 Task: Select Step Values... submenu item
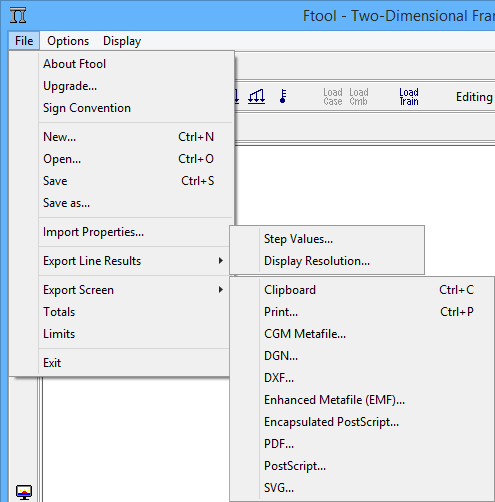pyautogui.click(x=327, y=239)
